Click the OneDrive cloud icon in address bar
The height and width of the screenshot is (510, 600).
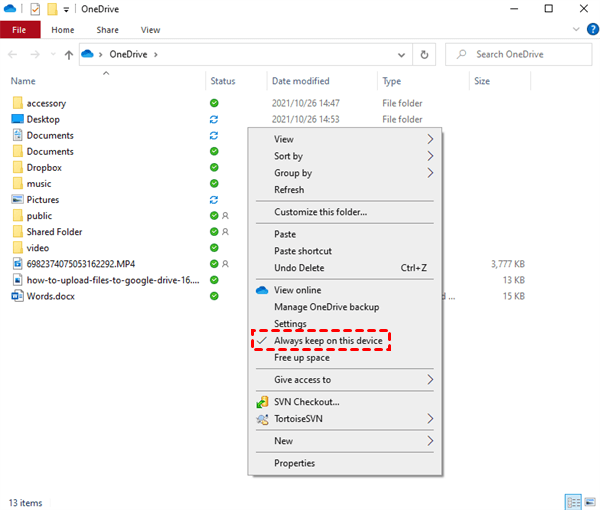(x=87, y=54)
